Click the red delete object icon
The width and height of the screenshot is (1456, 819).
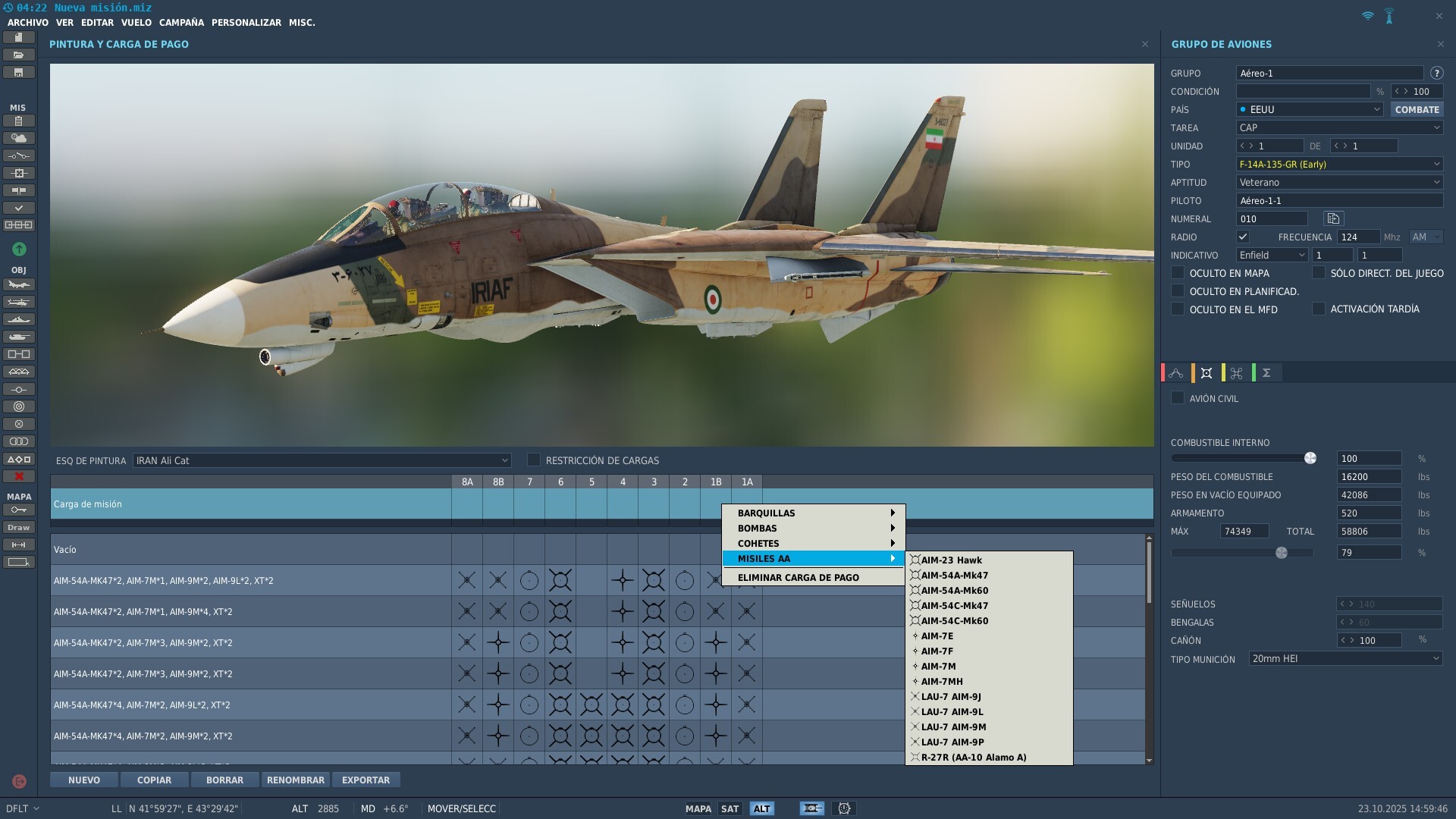19,476
